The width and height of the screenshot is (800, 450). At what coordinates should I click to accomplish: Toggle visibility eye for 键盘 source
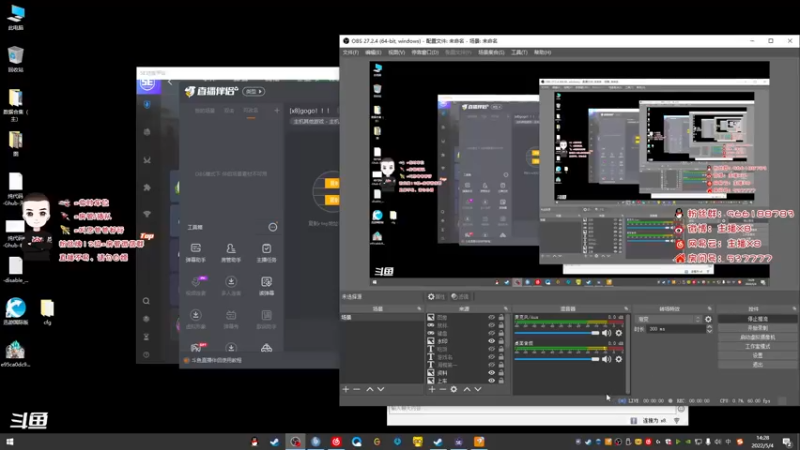click(491, 333)
